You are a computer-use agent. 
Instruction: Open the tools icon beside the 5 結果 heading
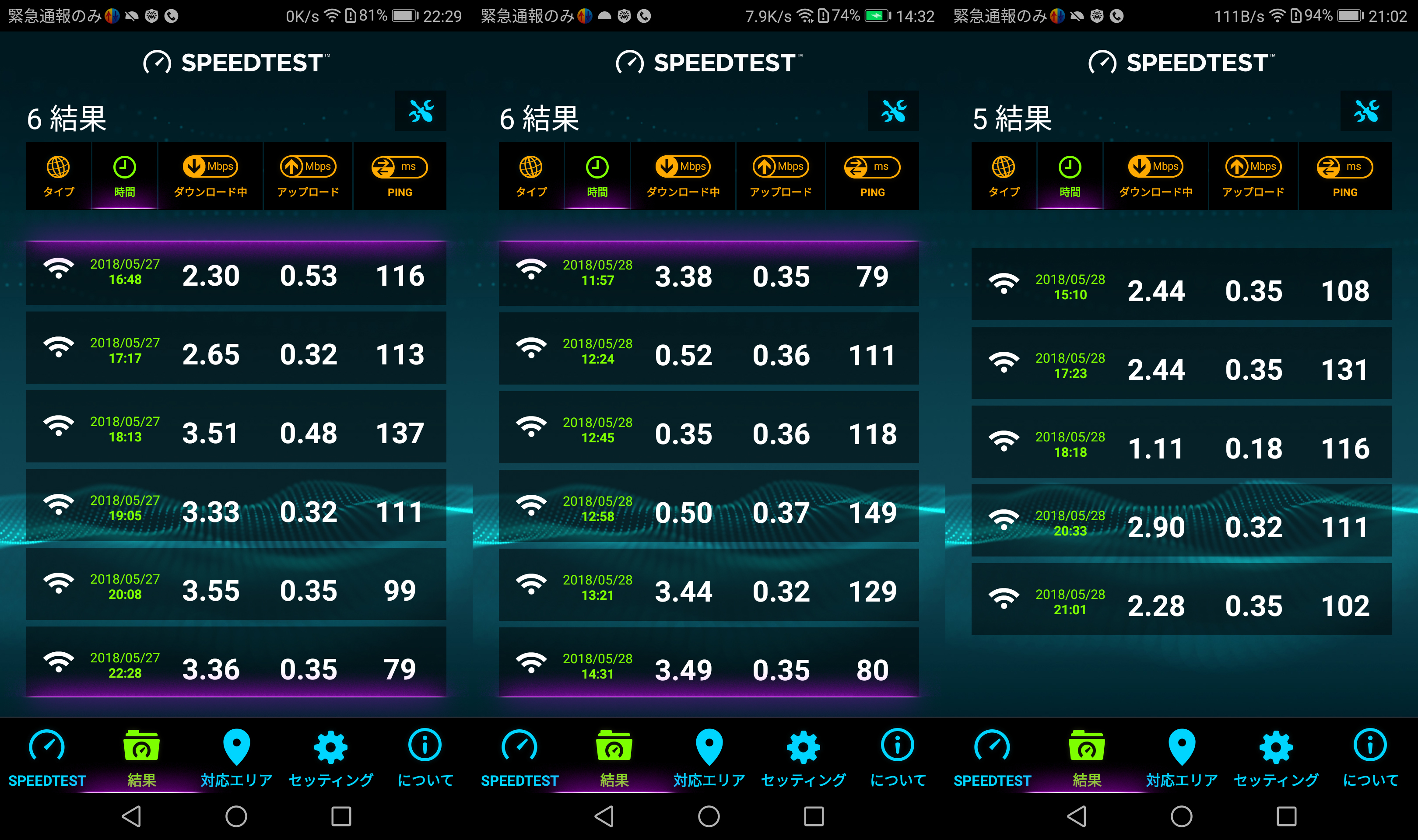1365,111
